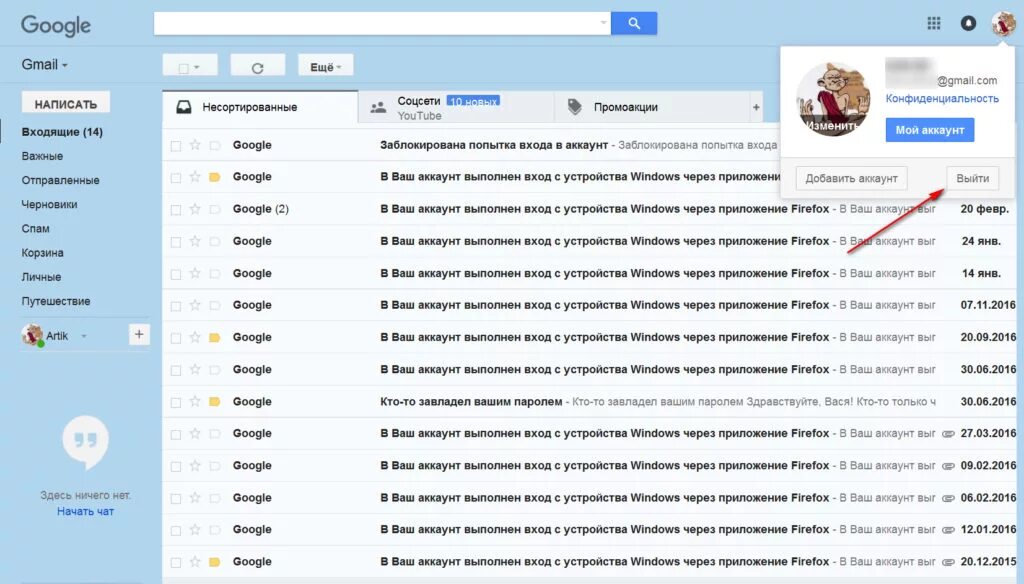
Task: Click attachment icon on email dated 12.01.2016
Action: click(948, 530)
